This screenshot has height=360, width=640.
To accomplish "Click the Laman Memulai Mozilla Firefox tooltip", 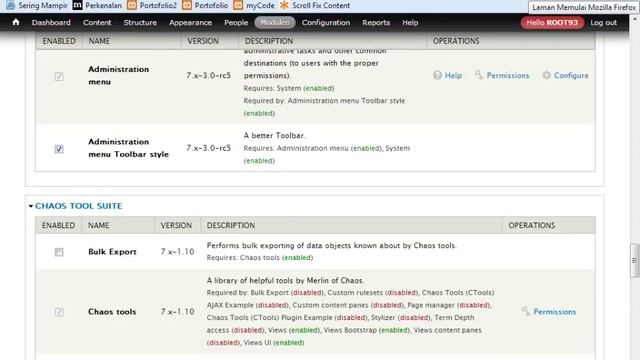I will tap(584, 7).
